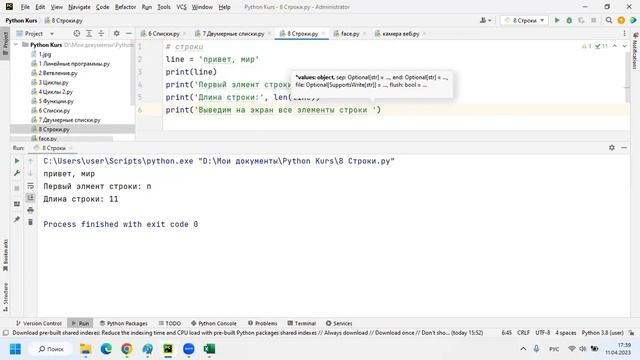Screen dimensions: 640x360
Task: Open Project panel settings gear
Action: coord(117,33)
